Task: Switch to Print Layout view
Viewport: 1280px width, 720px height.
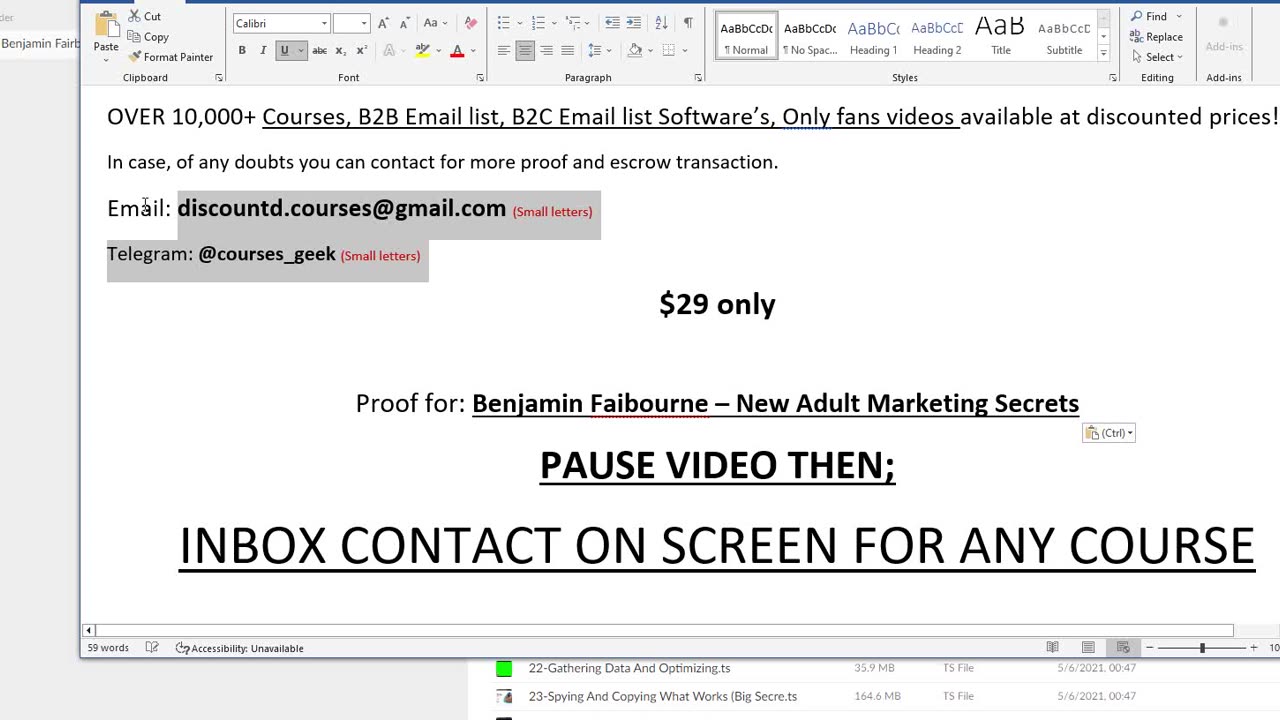Action: click(x=1088, y=648)
